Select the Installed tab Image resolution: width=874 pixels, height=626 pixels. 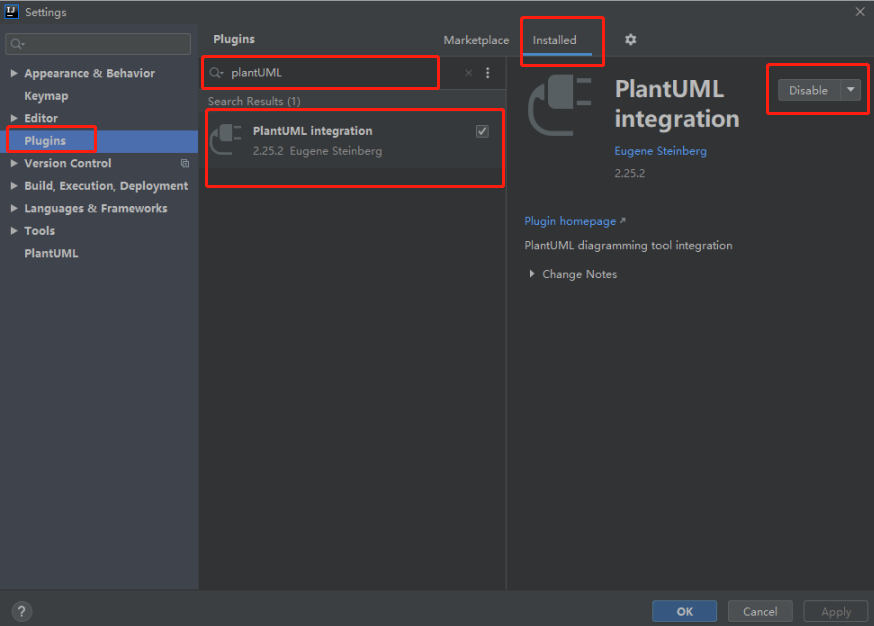pos(554,40)
